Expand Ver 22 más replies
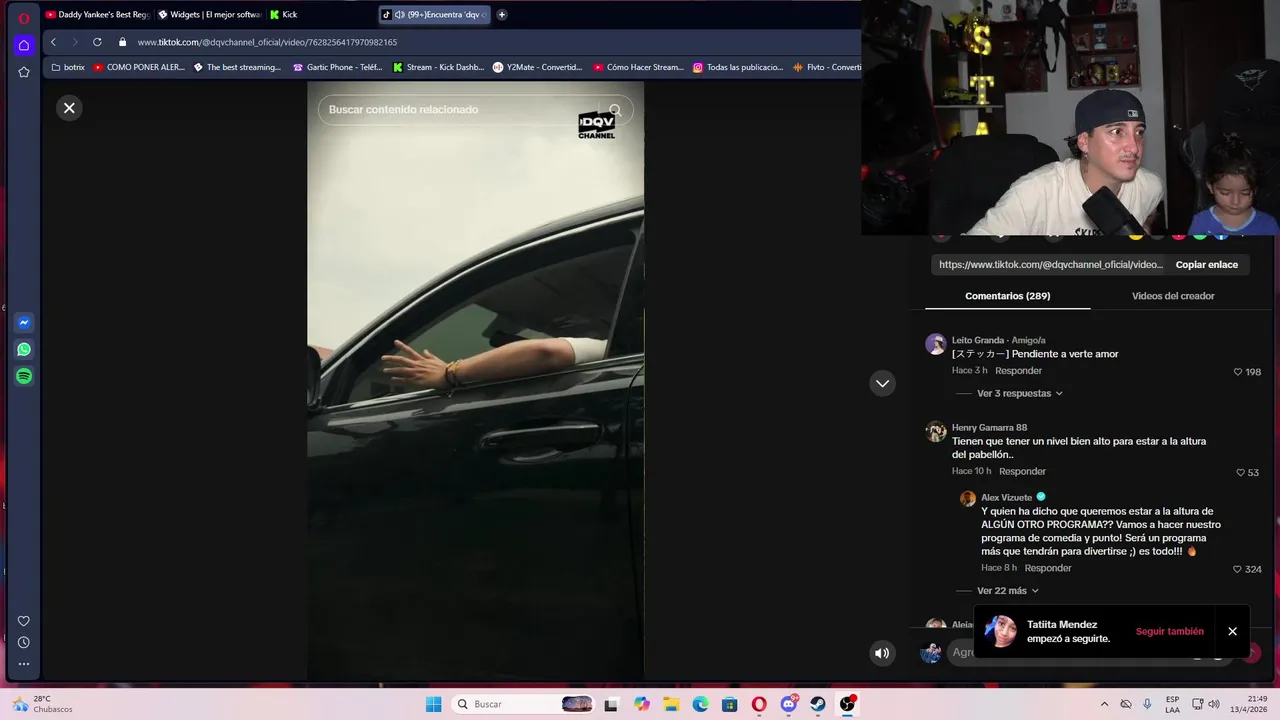 click(x=1007, y=591)
